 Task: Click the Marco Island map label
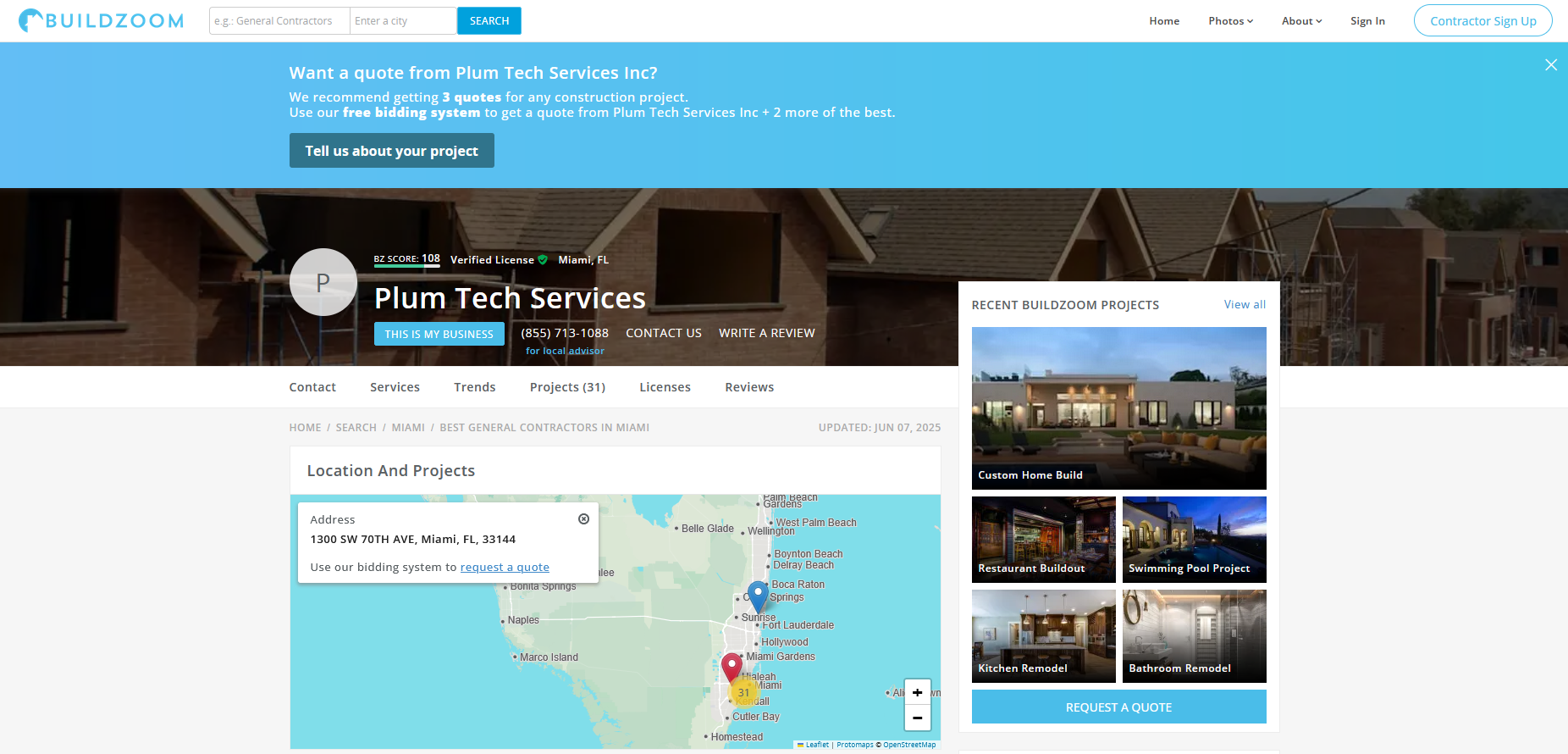pyautogui.click(x=549, y=657)
